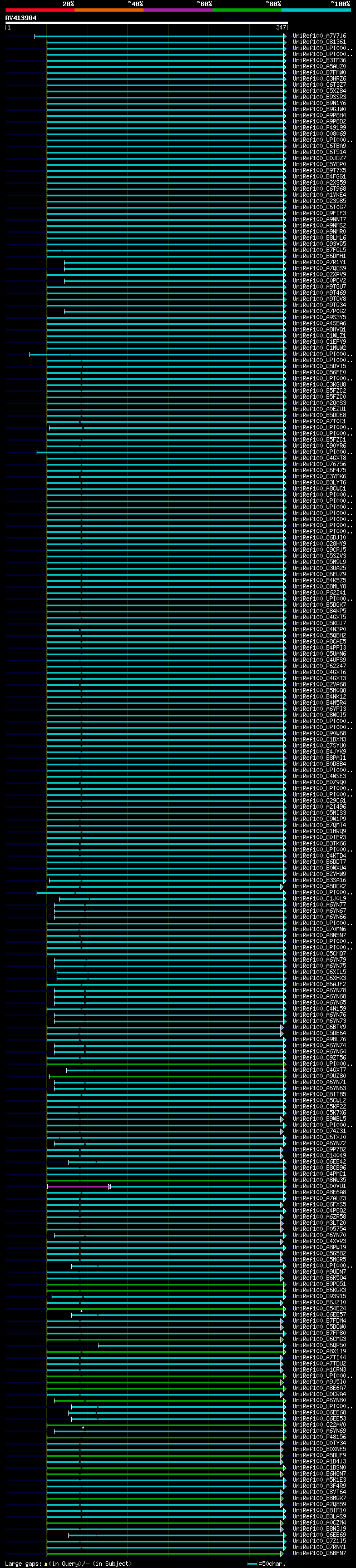The height and width of the screenshot is (1568, 356).
Task: Select the UniRef100_Q8ITB5 label
Action: click(319, 1095)
